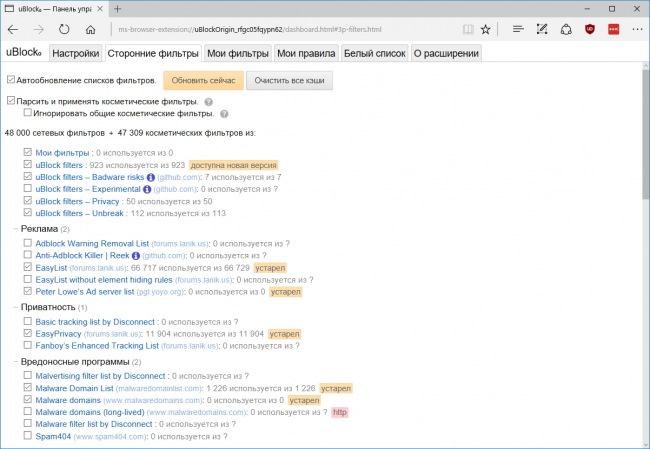Go back using the browser back arrow

[x=13, y=29]
